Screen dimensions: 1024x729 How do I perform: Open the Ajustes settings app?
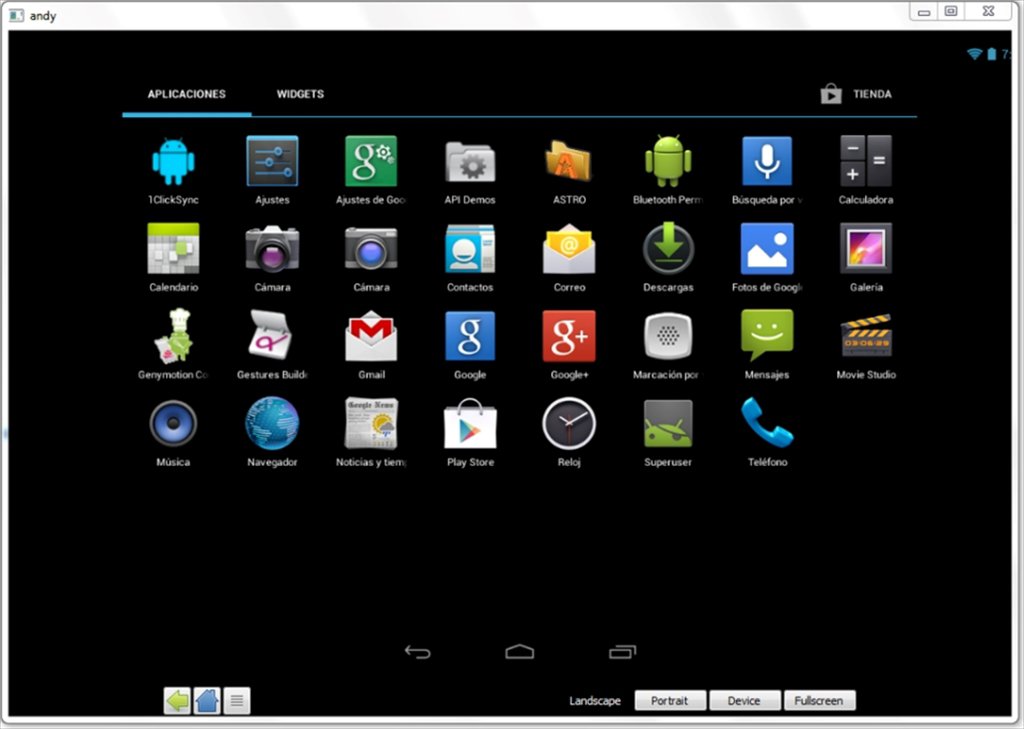pos(272,162)
